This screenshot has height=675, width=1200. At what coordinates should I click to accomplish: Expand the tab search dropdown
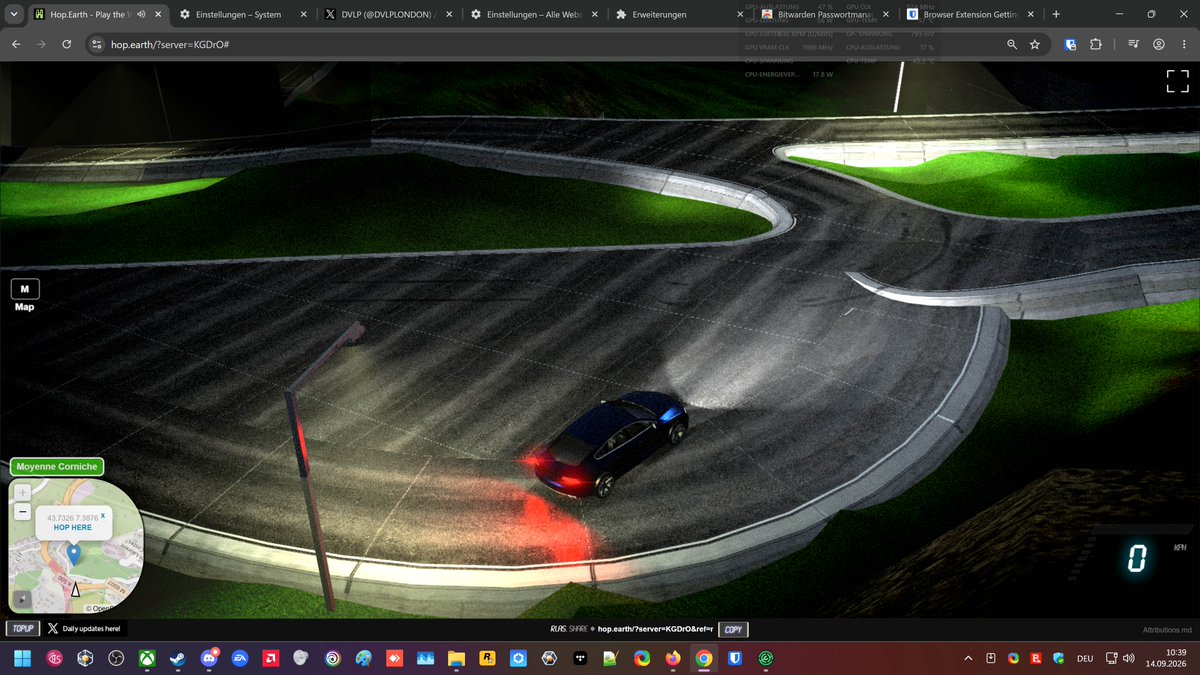14,15
